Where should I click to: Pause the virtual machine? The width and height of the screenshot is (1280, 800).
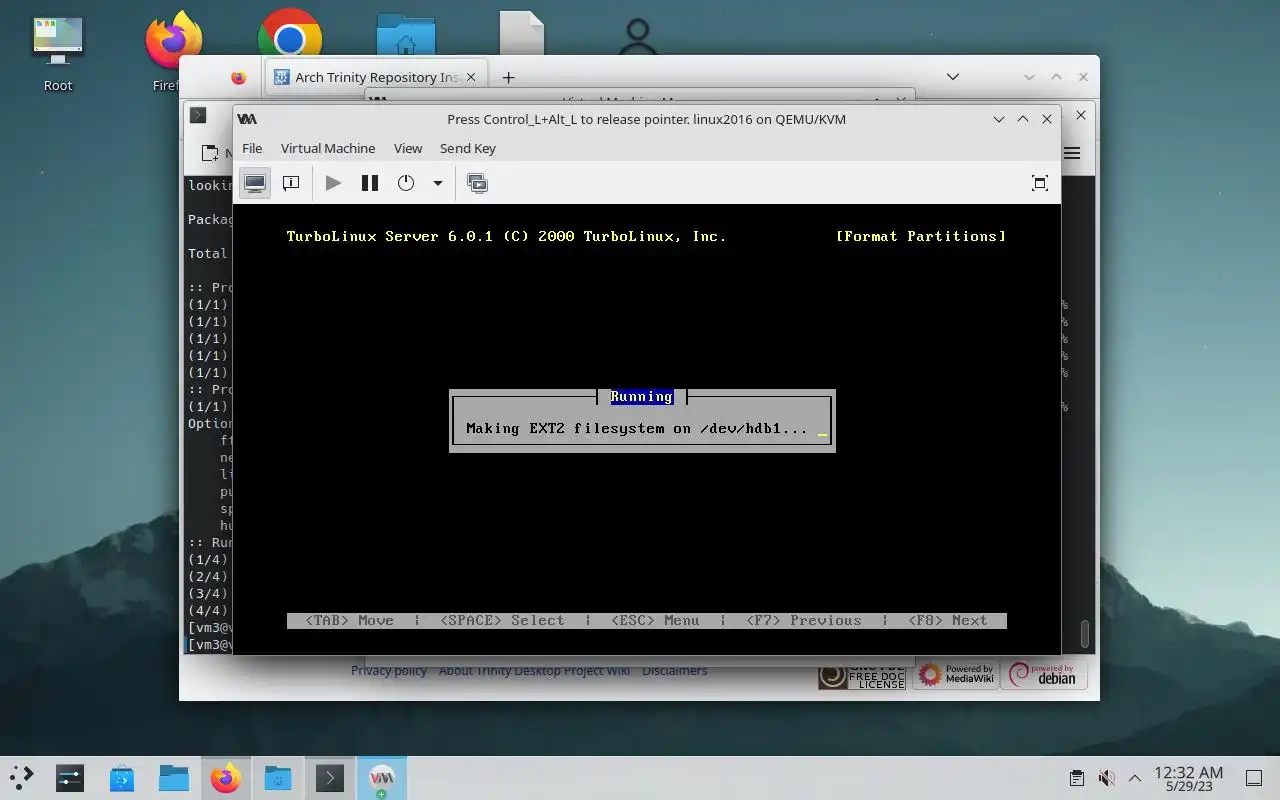370,183
